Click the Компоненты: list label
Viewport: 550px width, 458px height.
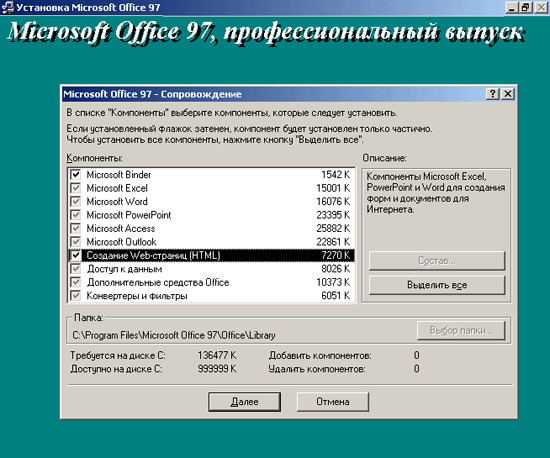click(94, 158)
